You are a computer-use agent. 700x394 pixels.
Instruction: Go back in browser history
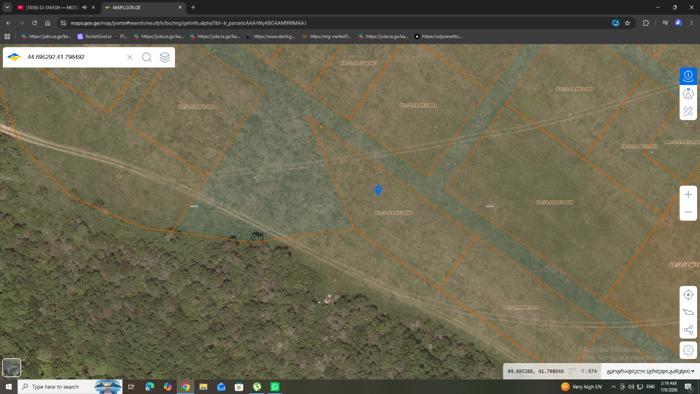[x=8, y=23]
